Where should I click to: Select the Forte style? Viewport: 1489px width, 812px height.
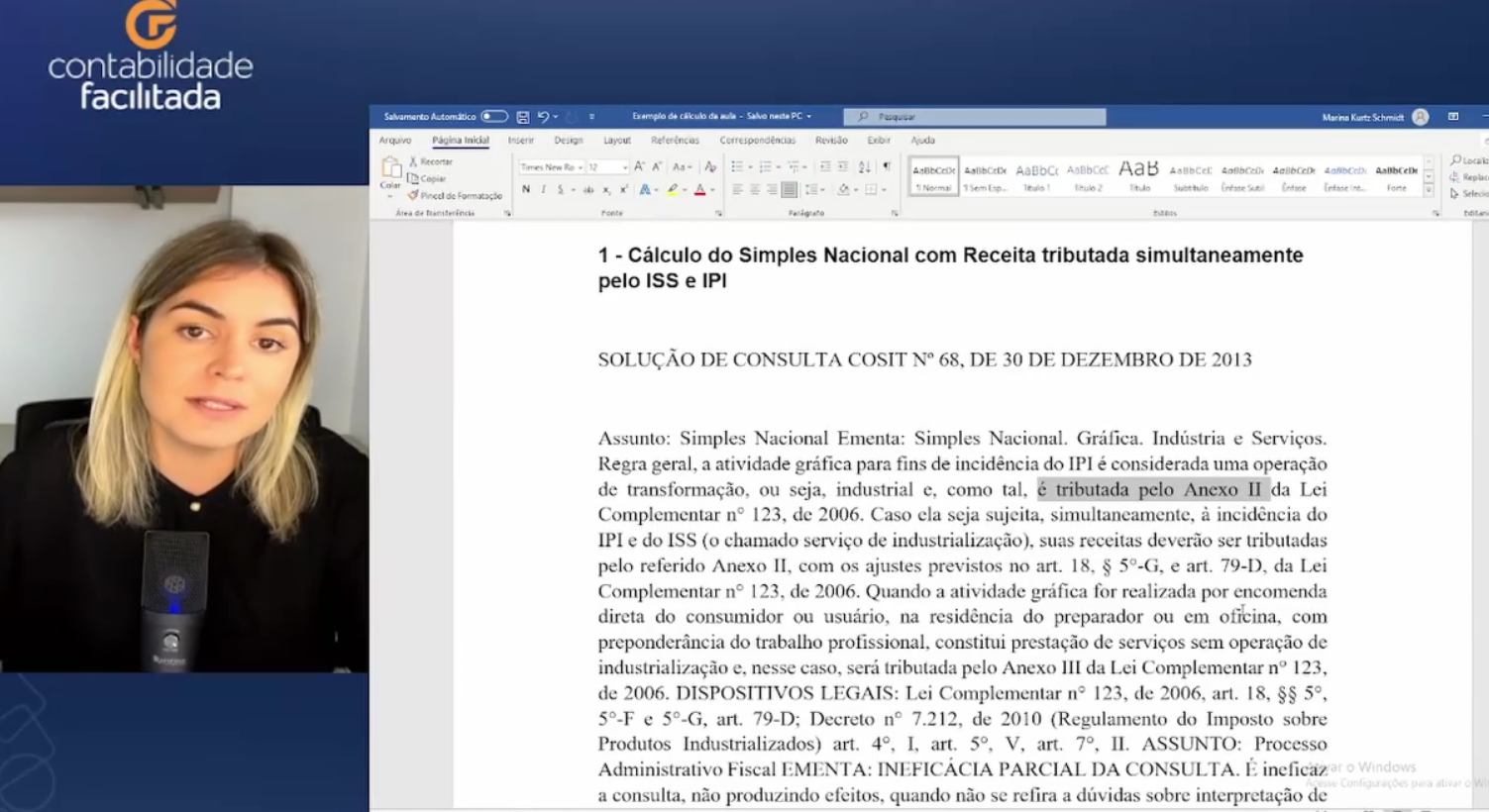1397,176
